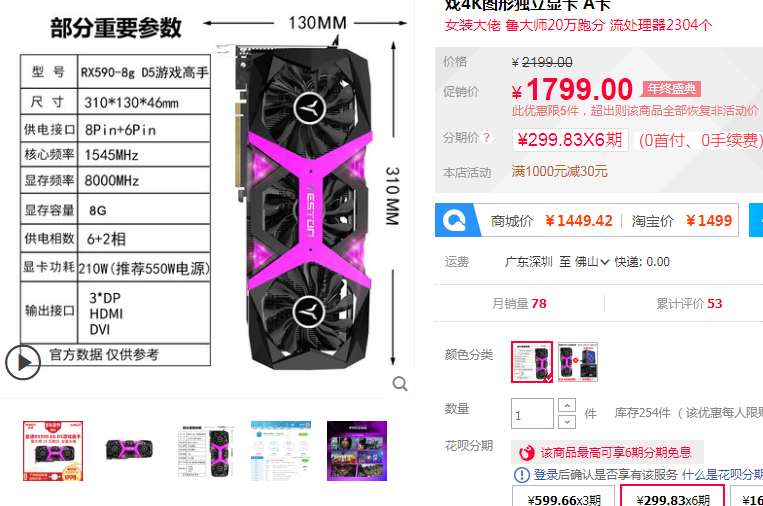Click the 年终盛典 promotion badge

672,89
